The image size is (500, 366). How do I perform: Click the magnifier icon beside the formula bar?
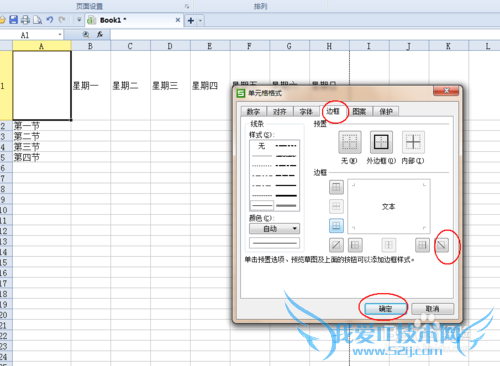(x=86, y=35)
